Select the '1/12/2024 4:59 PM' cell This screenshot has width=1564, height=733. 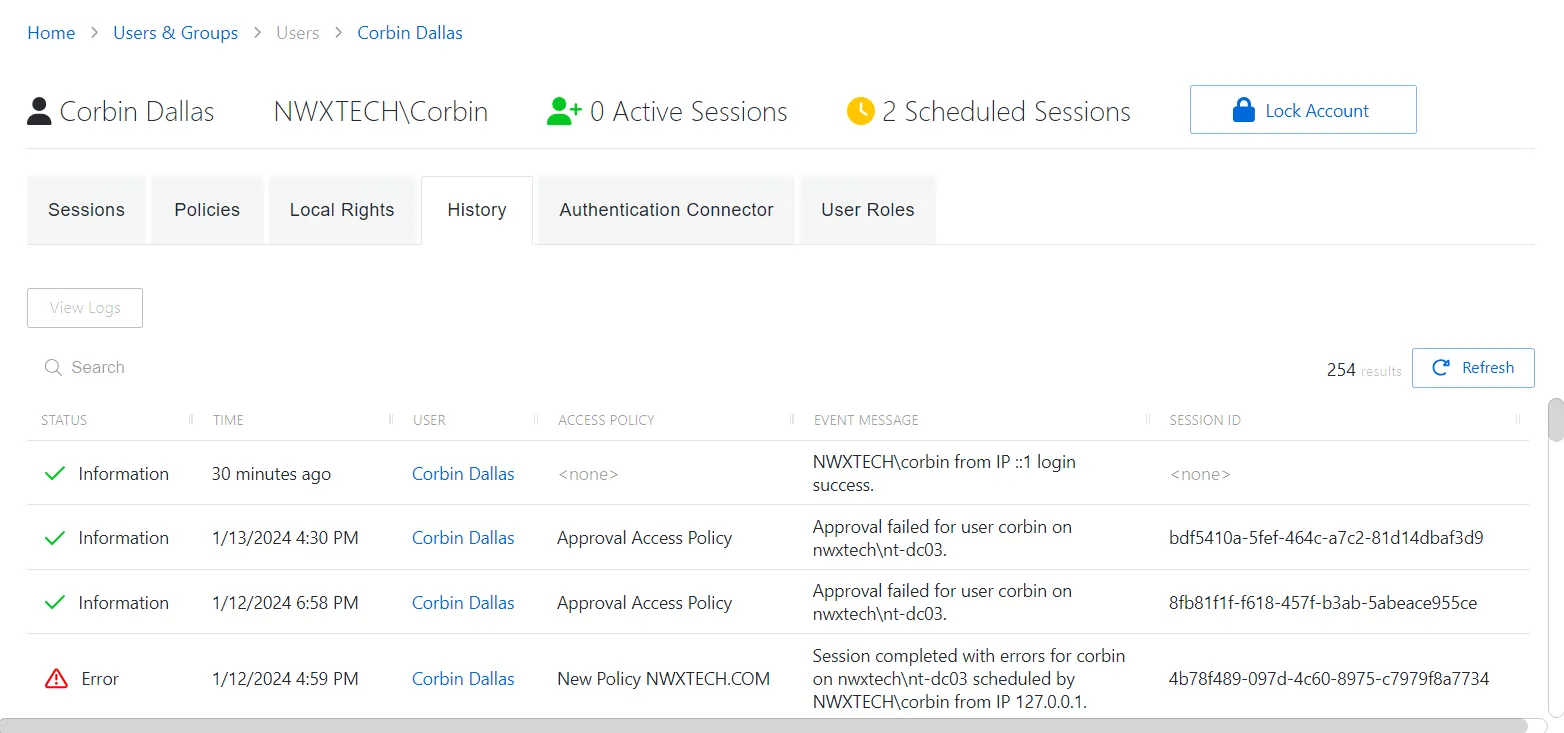coord(285,679)
